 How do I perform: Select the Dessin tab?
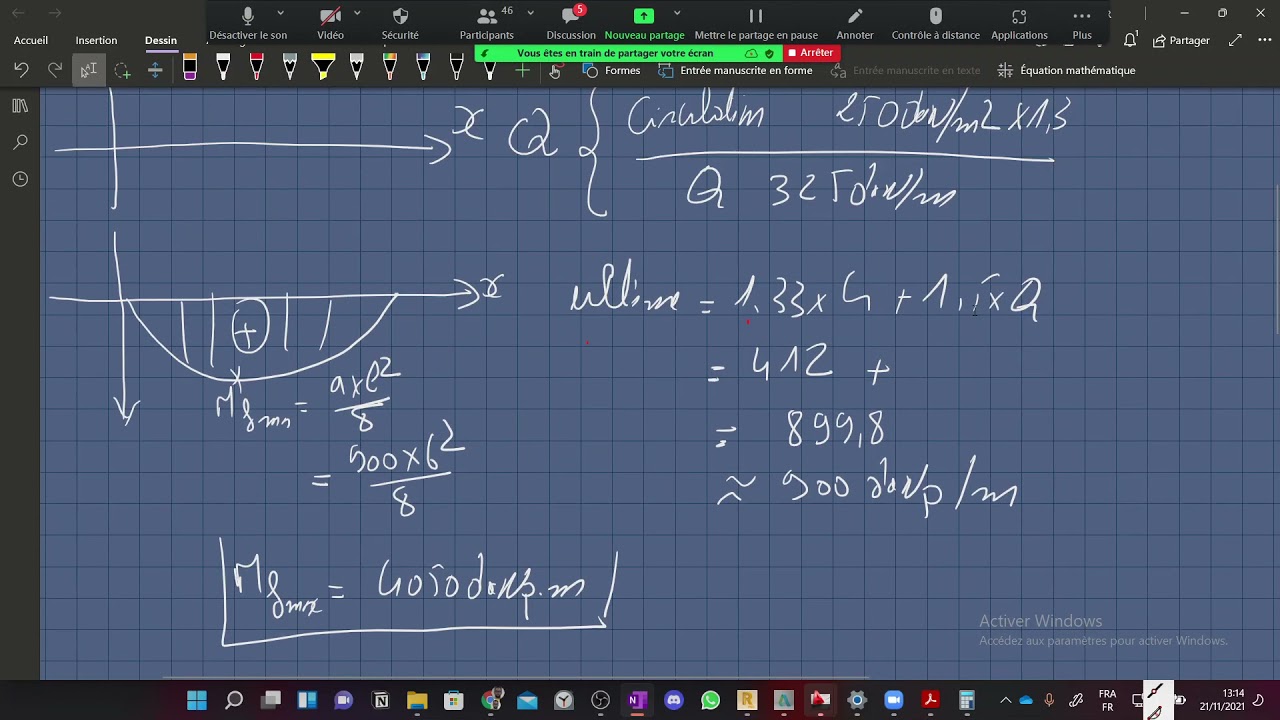click(x=161, y=40)
